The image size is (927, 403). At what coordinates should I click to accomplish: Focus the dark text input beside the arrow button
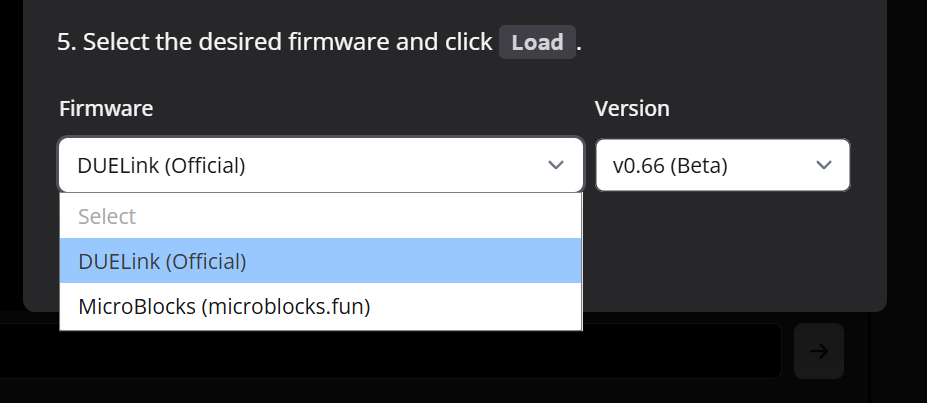[x=390, y=351]
